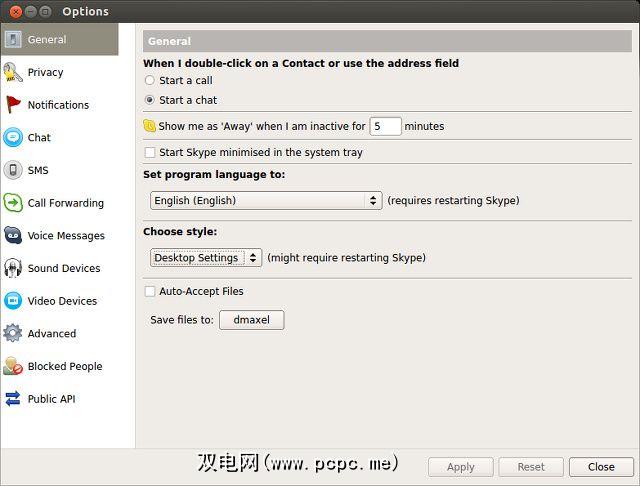Click the Sound Devices headphones icon

click(13, 268)
